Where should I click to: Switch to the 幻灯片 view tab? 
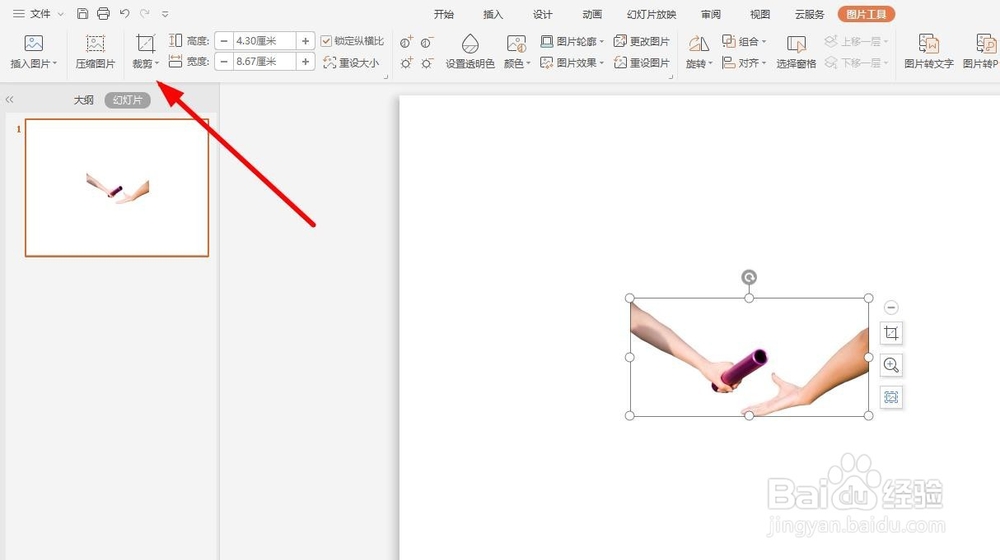coord(128,100)
